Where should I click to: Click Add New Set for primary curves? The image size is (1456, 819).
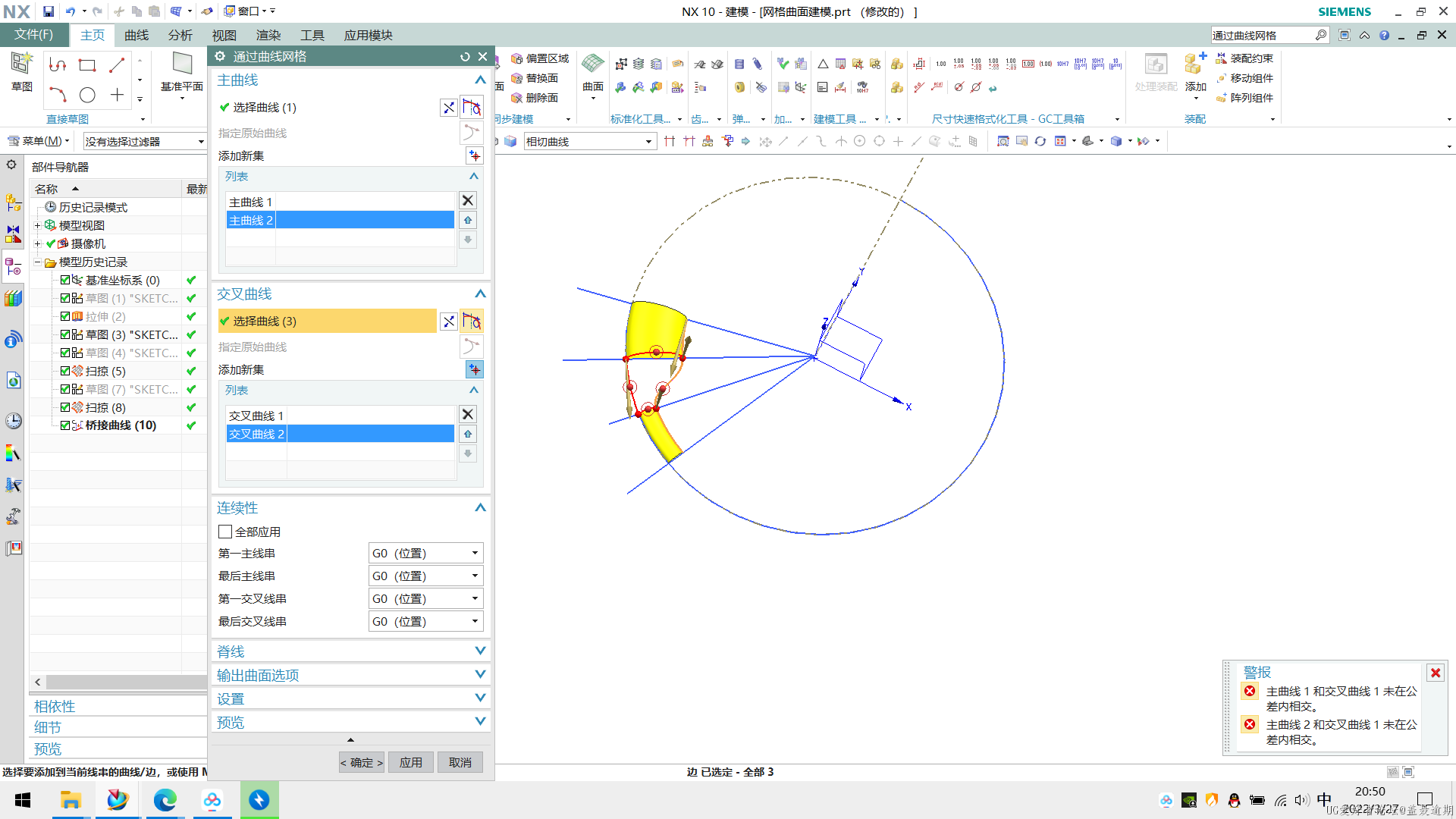click(474, 155)
